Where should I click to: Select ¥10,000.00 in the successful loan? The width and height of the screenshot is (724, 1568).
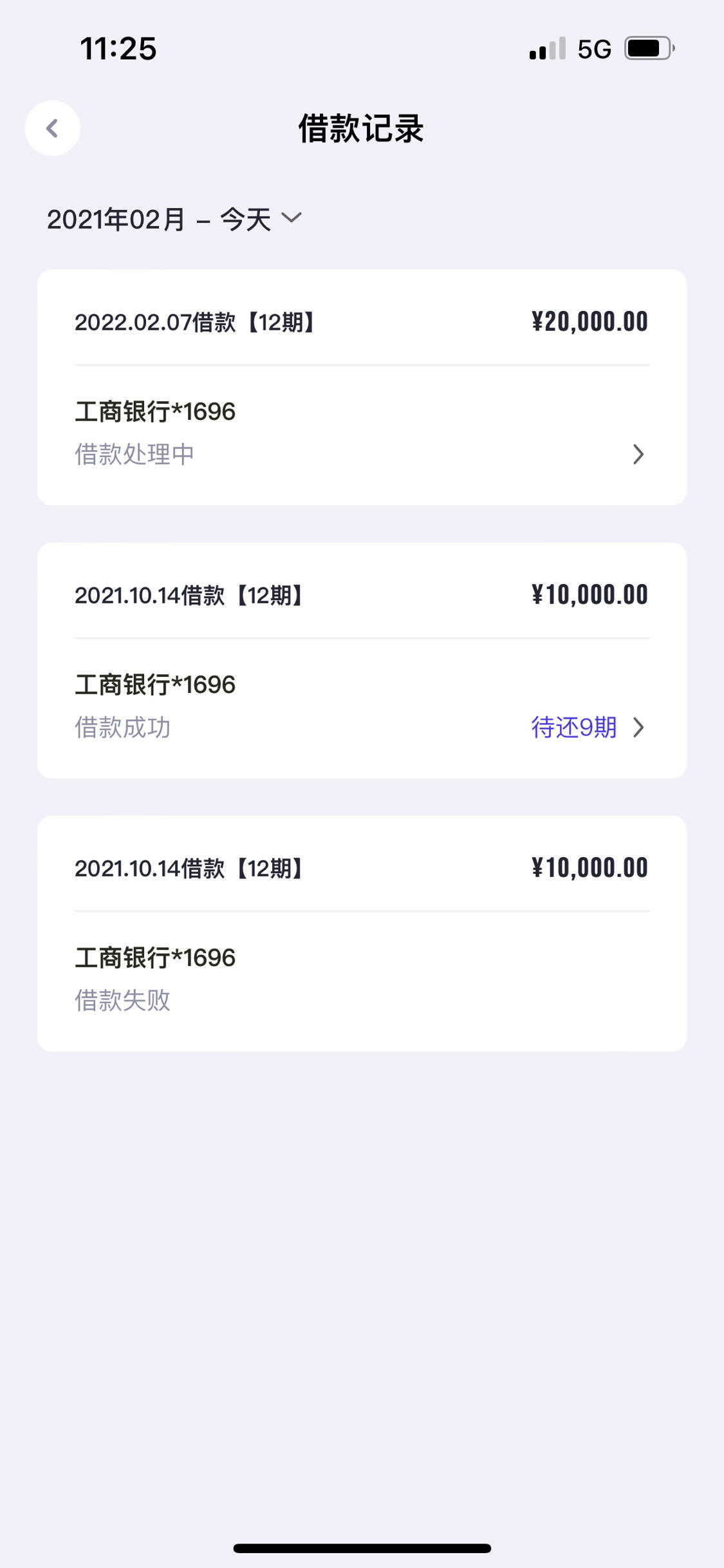pos(589,595)
